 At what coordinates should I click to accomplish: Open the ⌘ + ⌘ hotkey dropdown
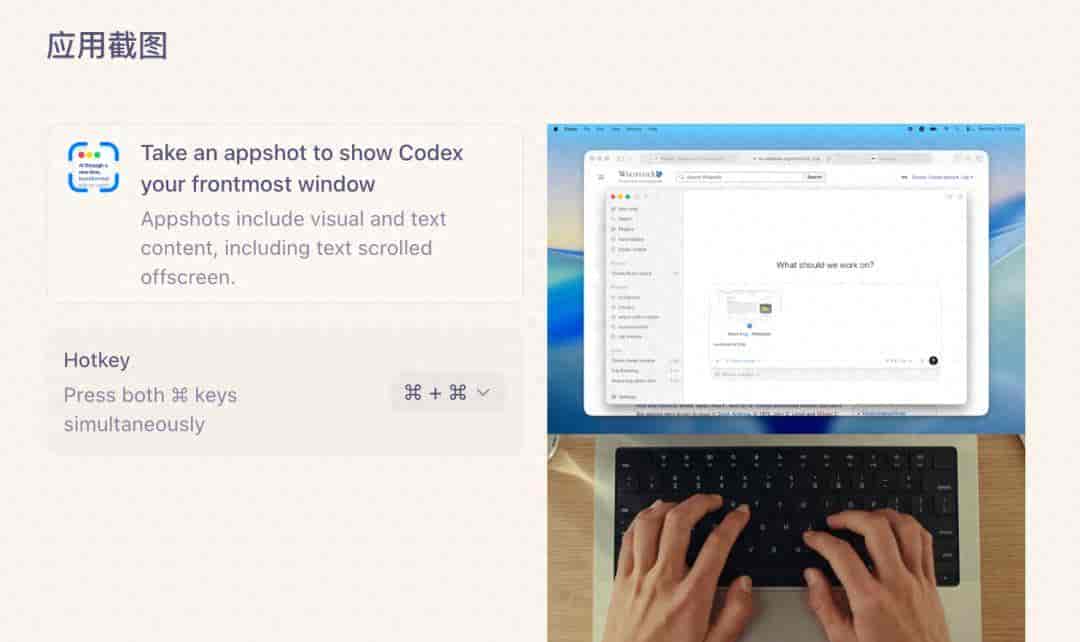click(448, 393)
